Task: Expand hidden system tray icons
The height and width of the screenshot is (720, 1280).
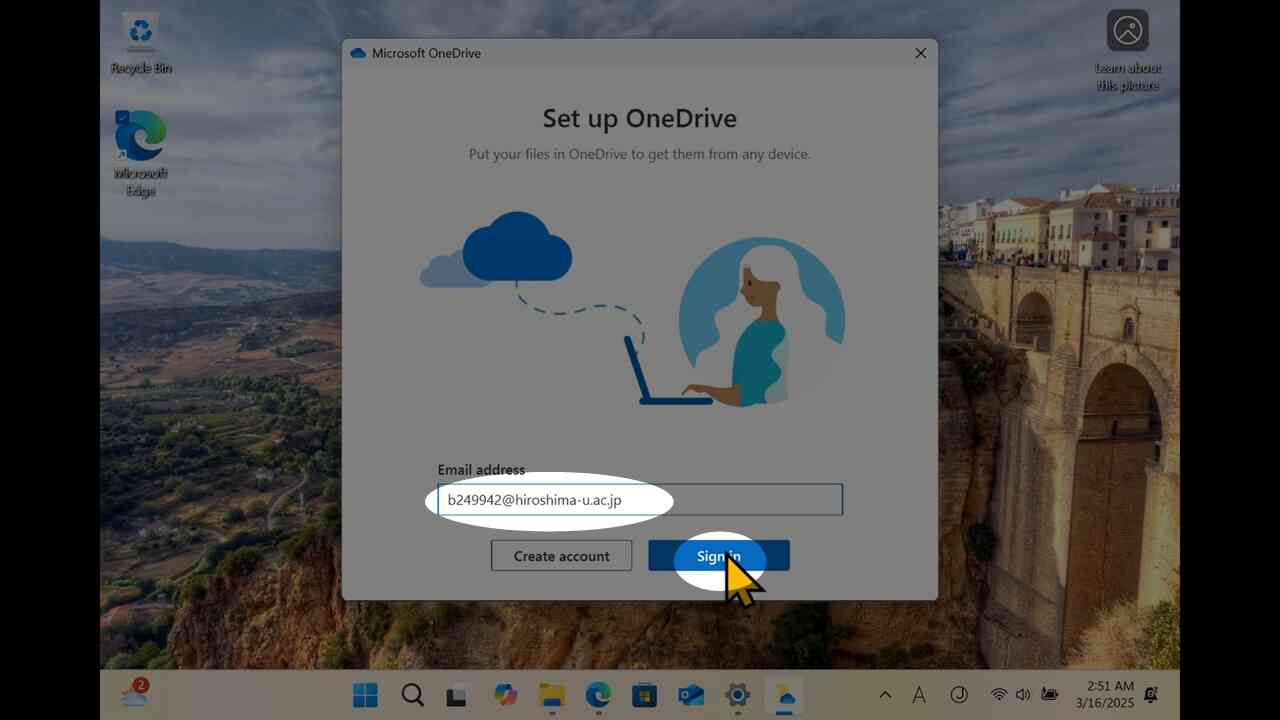Action: point(885,695)
